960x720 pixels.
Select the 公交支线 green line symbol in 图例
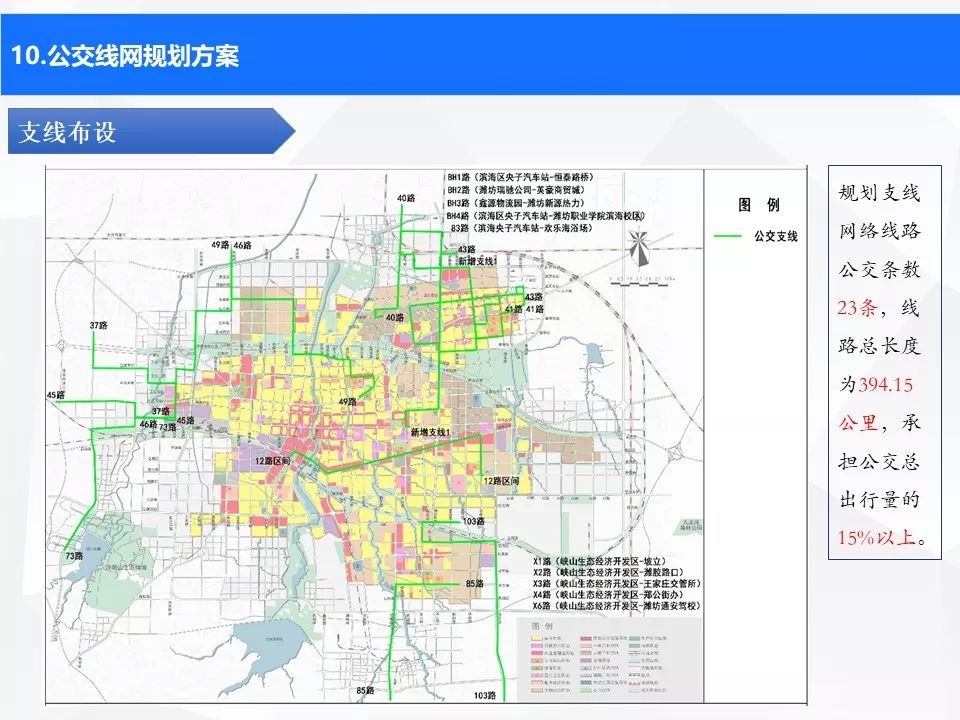click(728, 234)
